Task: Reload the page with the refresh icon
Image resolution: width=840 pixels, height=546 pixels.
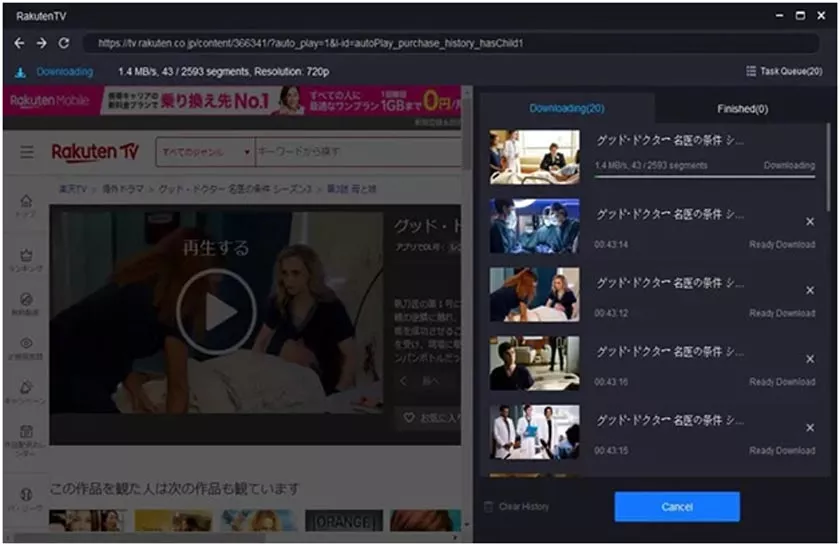Action: 64,43
